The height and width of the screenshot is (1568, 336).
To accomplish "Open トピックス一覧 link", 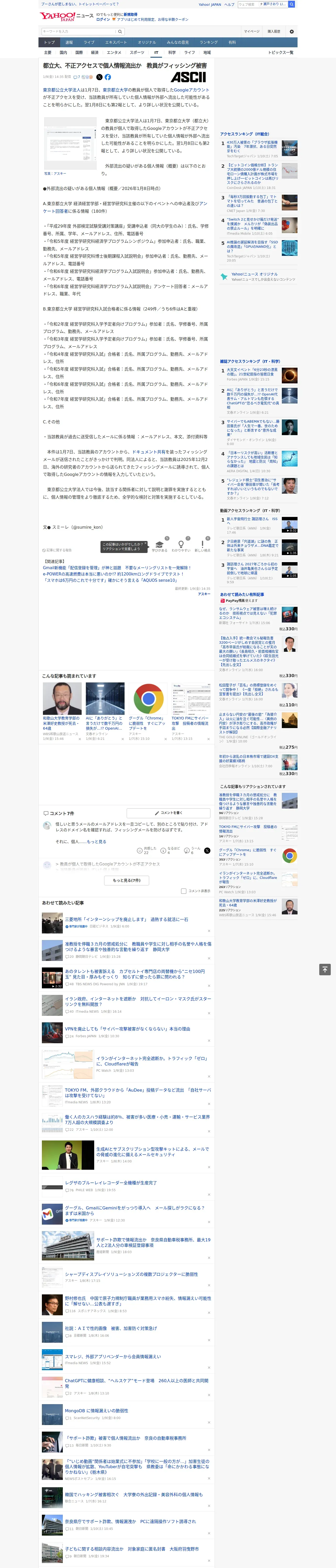I will (x=281, y=52).
